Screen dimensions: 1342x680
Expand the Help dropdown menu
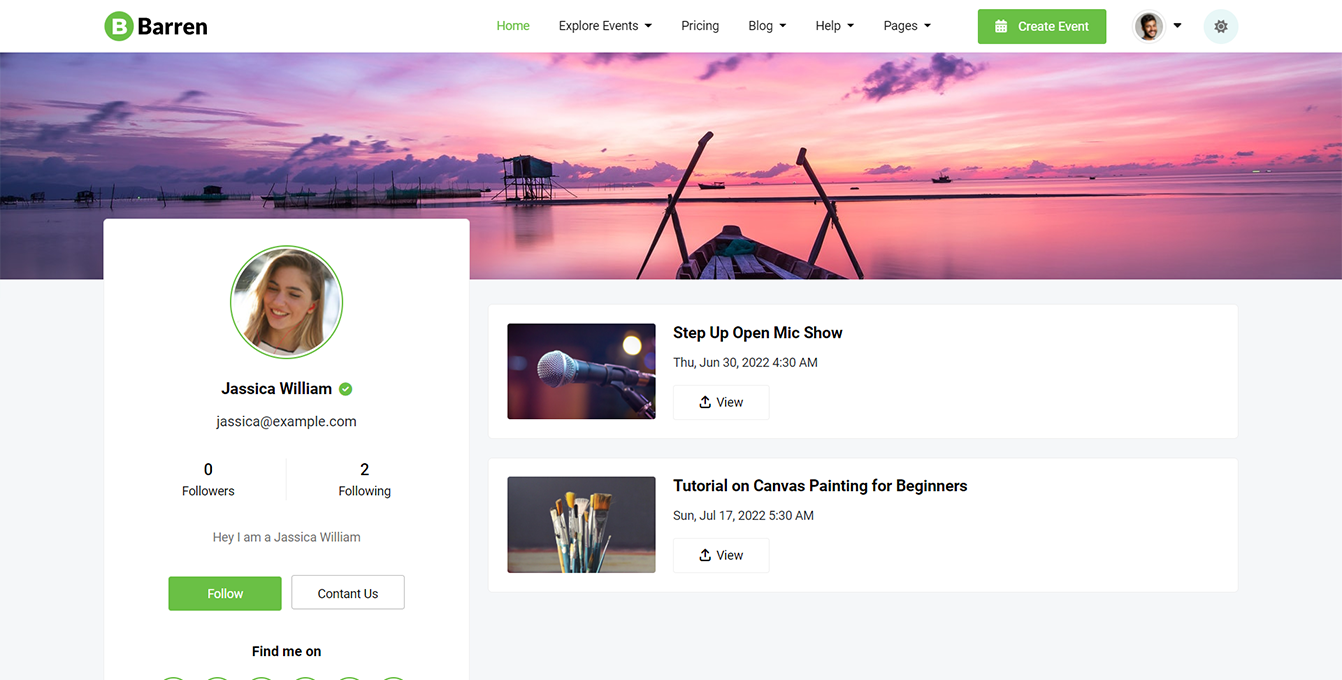pyautogui.click(x=834, y=26)
